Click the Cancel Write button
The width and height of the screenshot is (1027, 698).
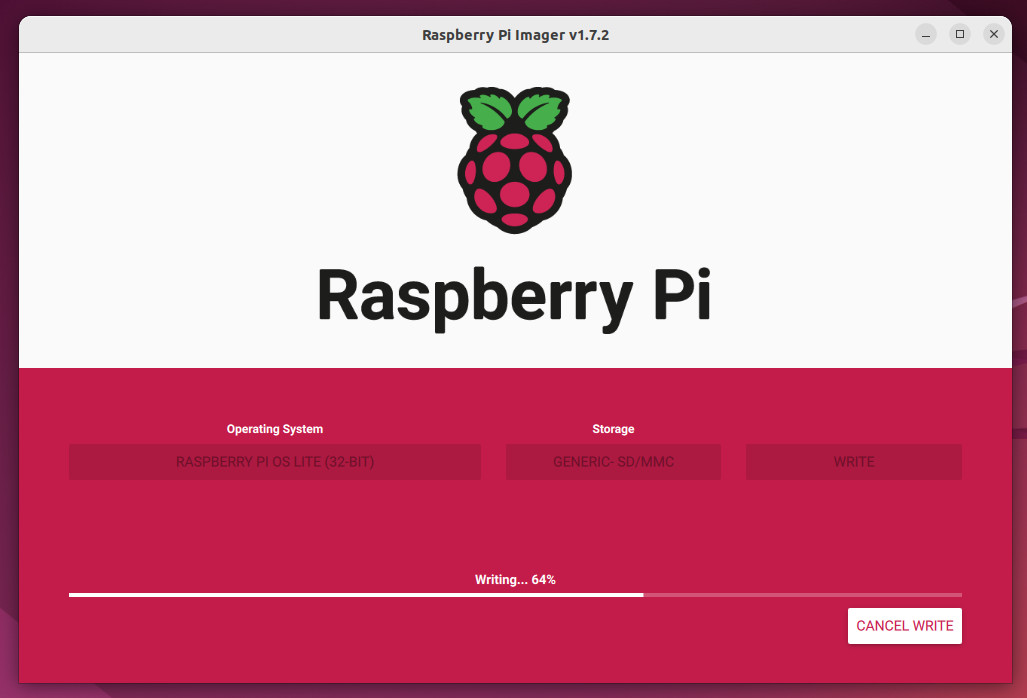(905, 625)
